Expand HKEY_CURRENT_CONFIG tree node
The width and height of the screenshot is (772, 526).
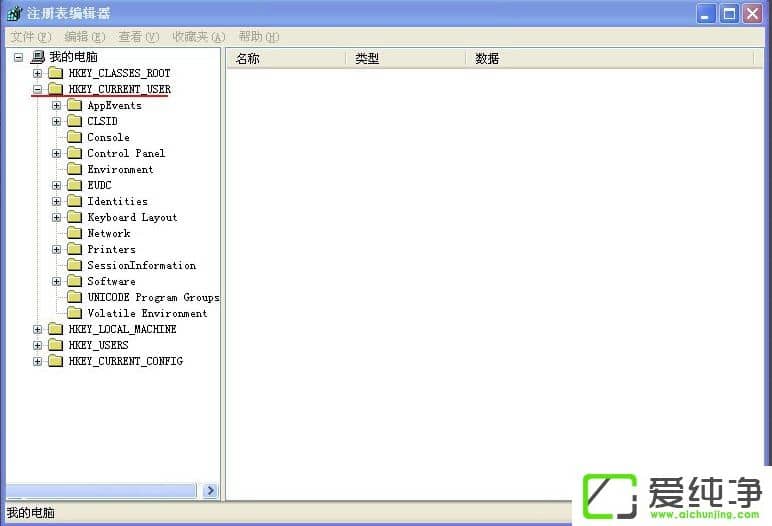point(37,361)
